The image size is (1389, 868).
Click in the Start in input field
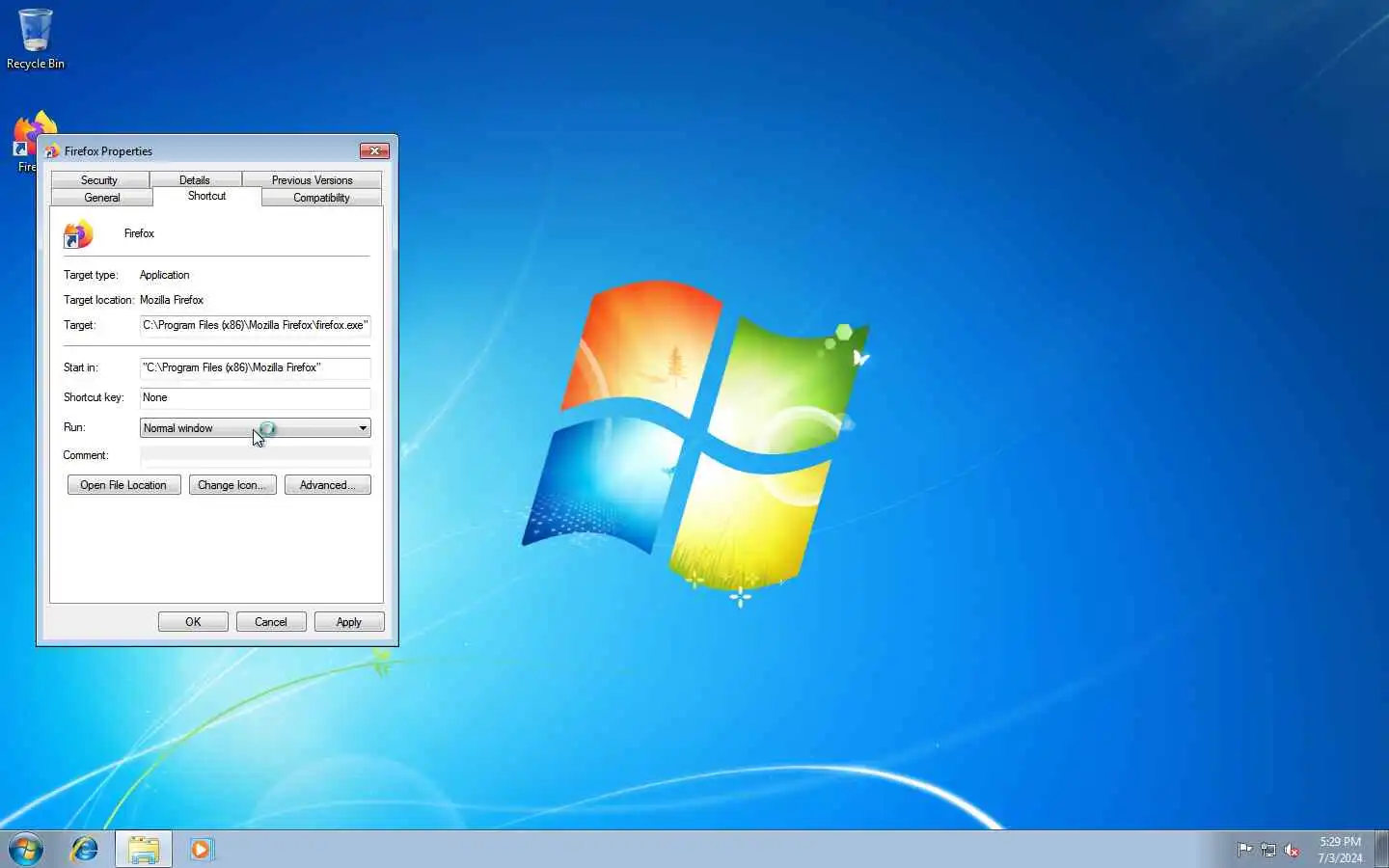[x=255, y=368]
